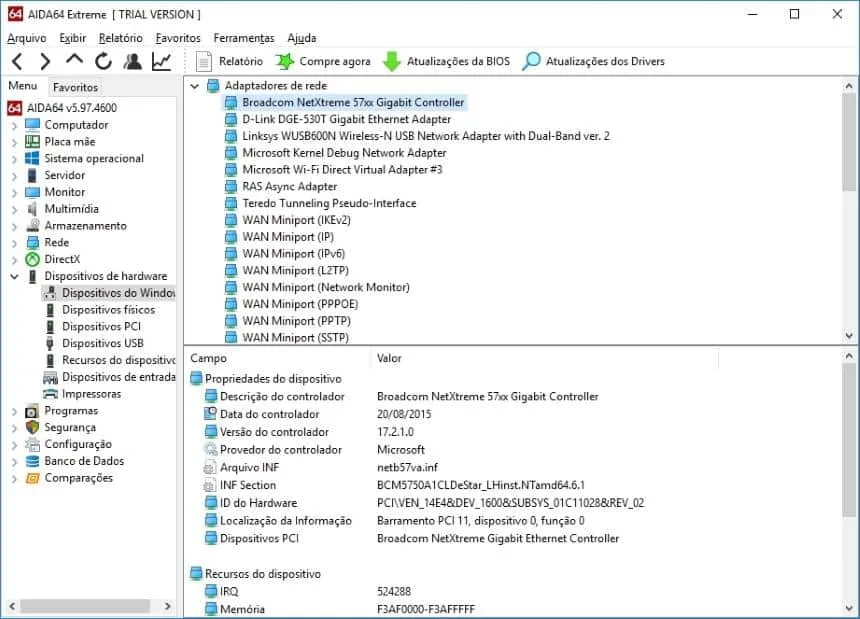Switch to the Menu tab

click(x=22, y=86)
